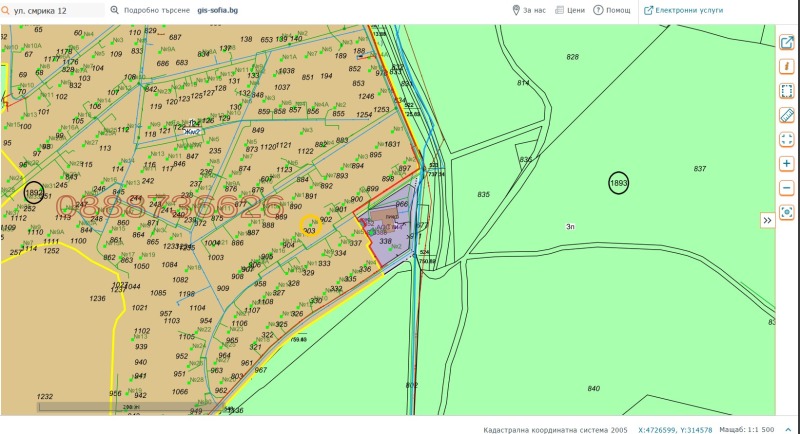
Task: Click the Жм2 zone label on map
Action: click(191, 131)
